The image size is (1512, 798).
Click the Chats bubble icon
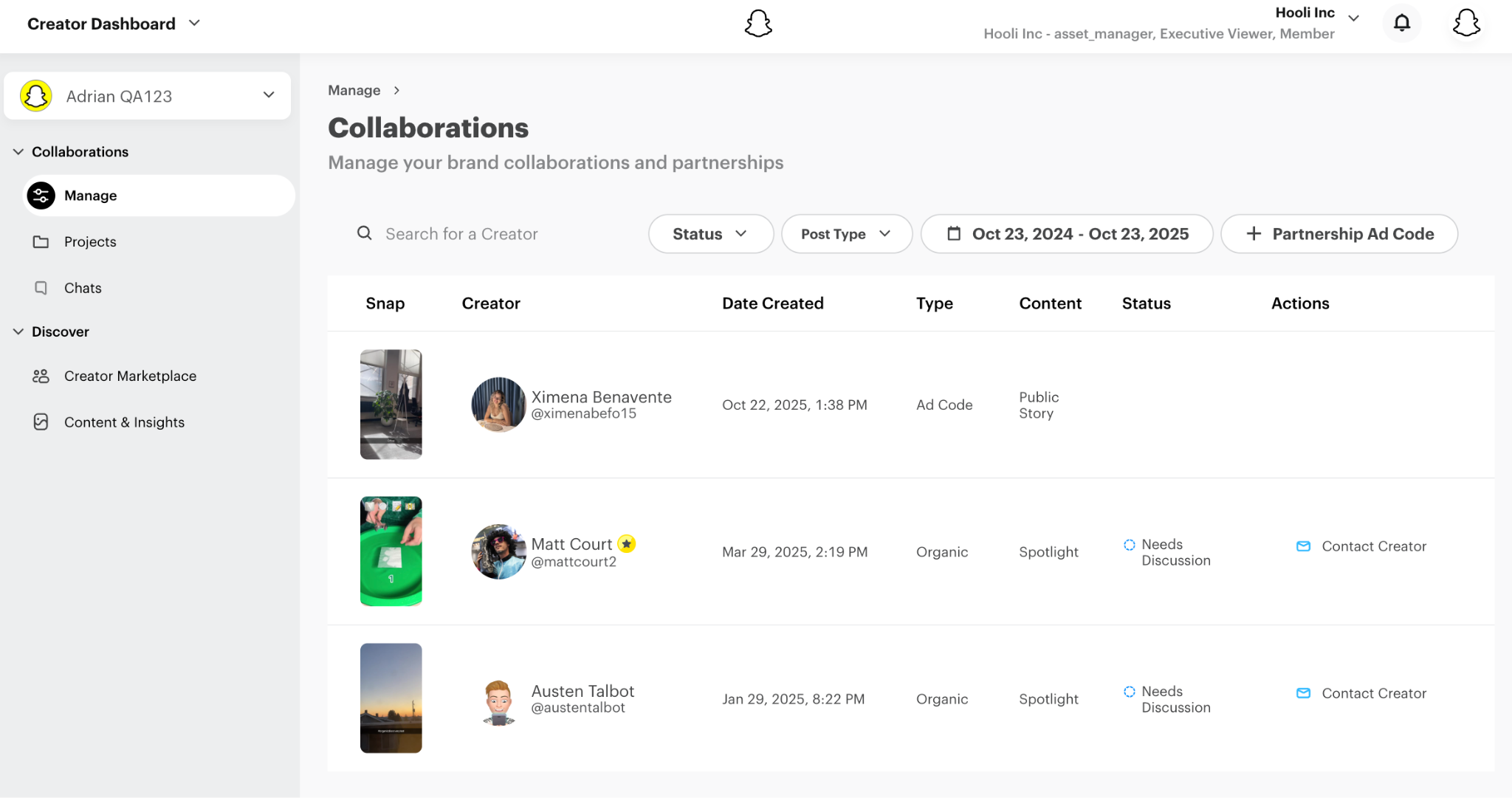[41, 288]
